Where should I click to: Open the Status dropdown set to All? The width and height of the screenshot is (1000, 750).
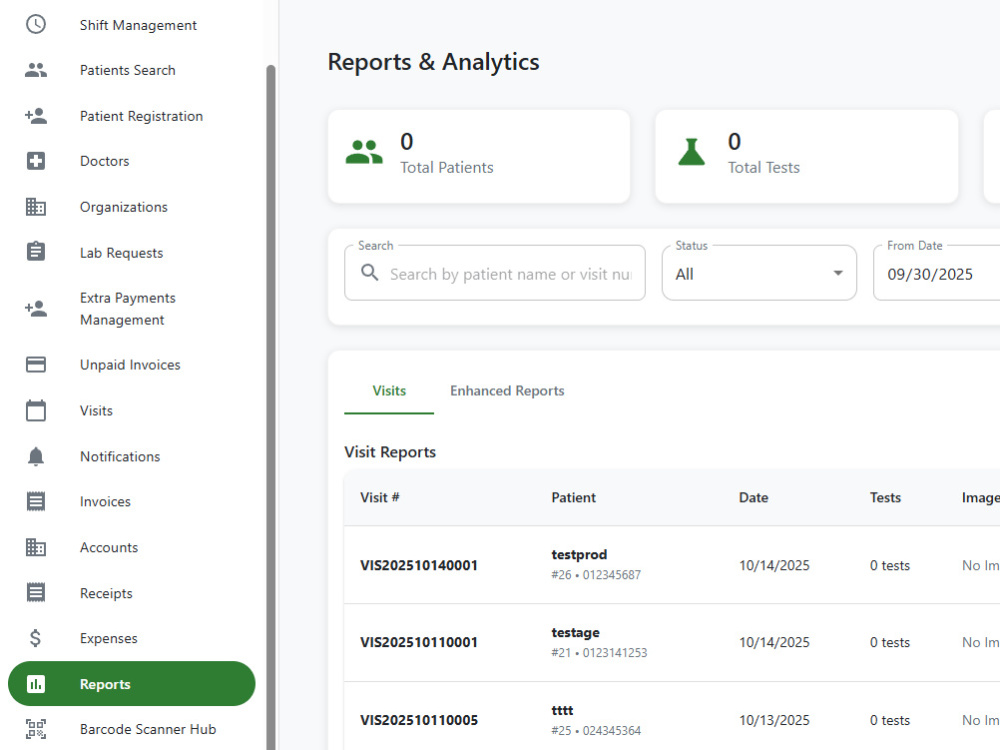coord(759,273)
